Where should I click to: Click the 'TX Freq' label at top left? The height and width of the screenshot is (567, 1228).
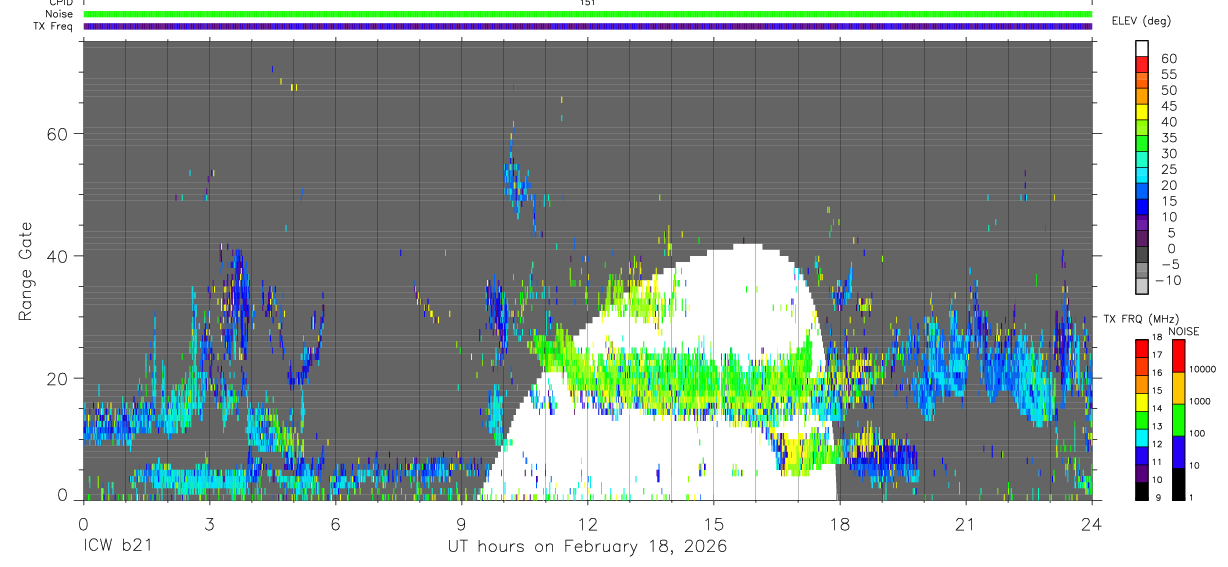point(54,26)
